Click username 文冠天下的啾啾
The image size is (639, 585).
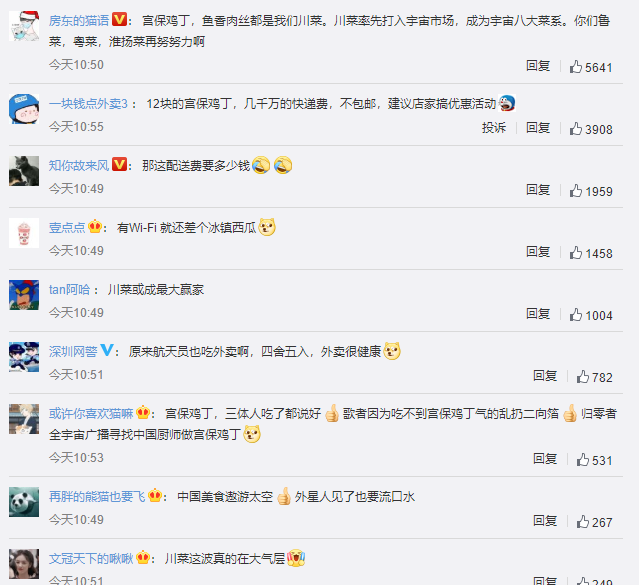pyautogui.click(x=91, y=559)
